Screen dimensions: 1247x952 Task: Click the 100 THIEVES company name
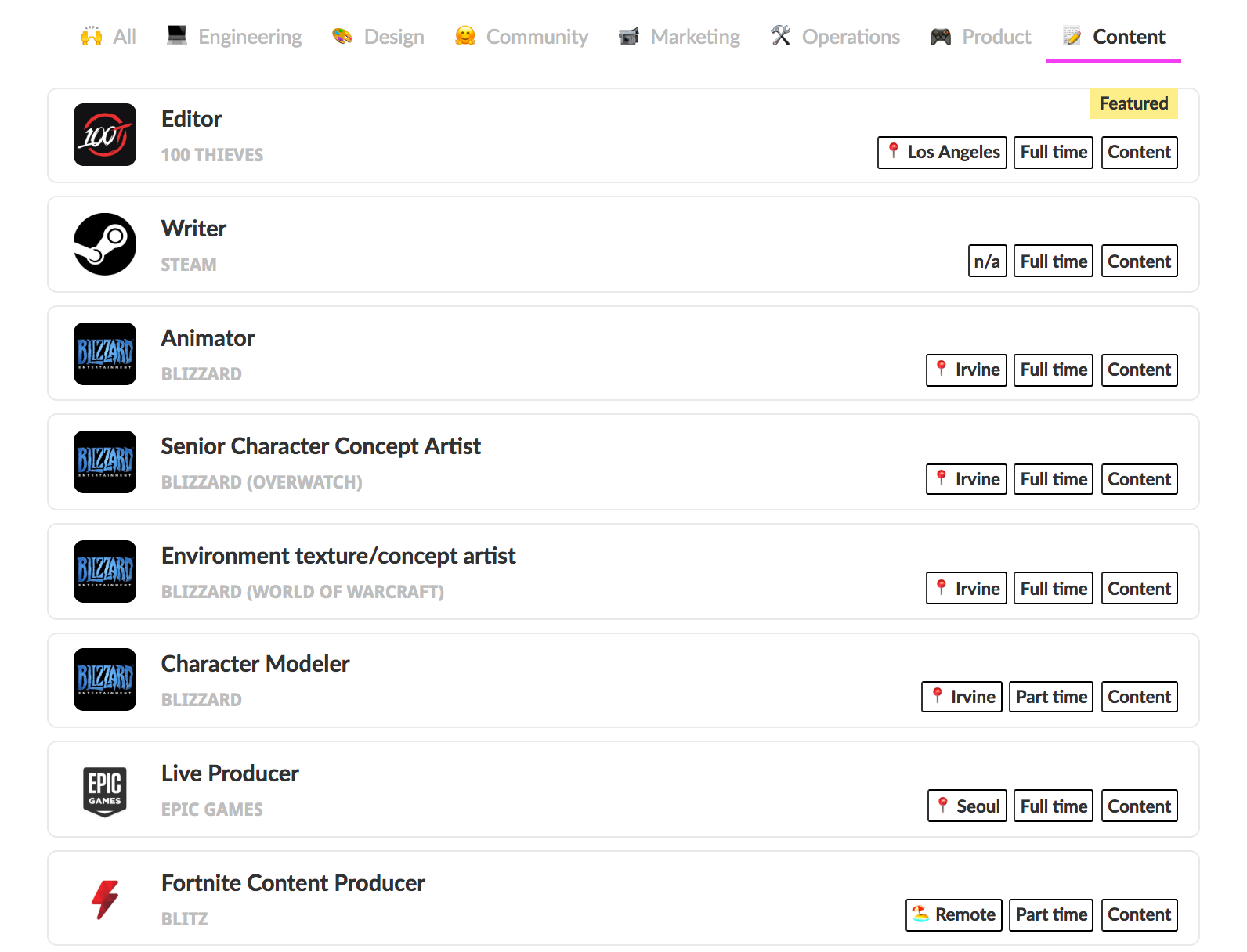(x=212, y=155)
